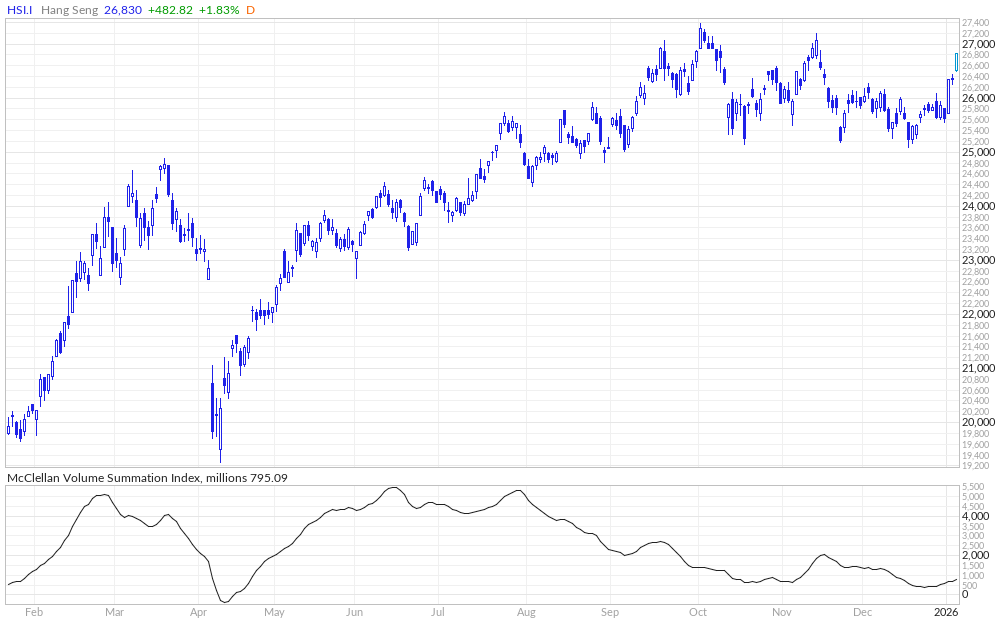Click the Feb month label
This screenshot has width=1000, height=622.
pos(33,609)
